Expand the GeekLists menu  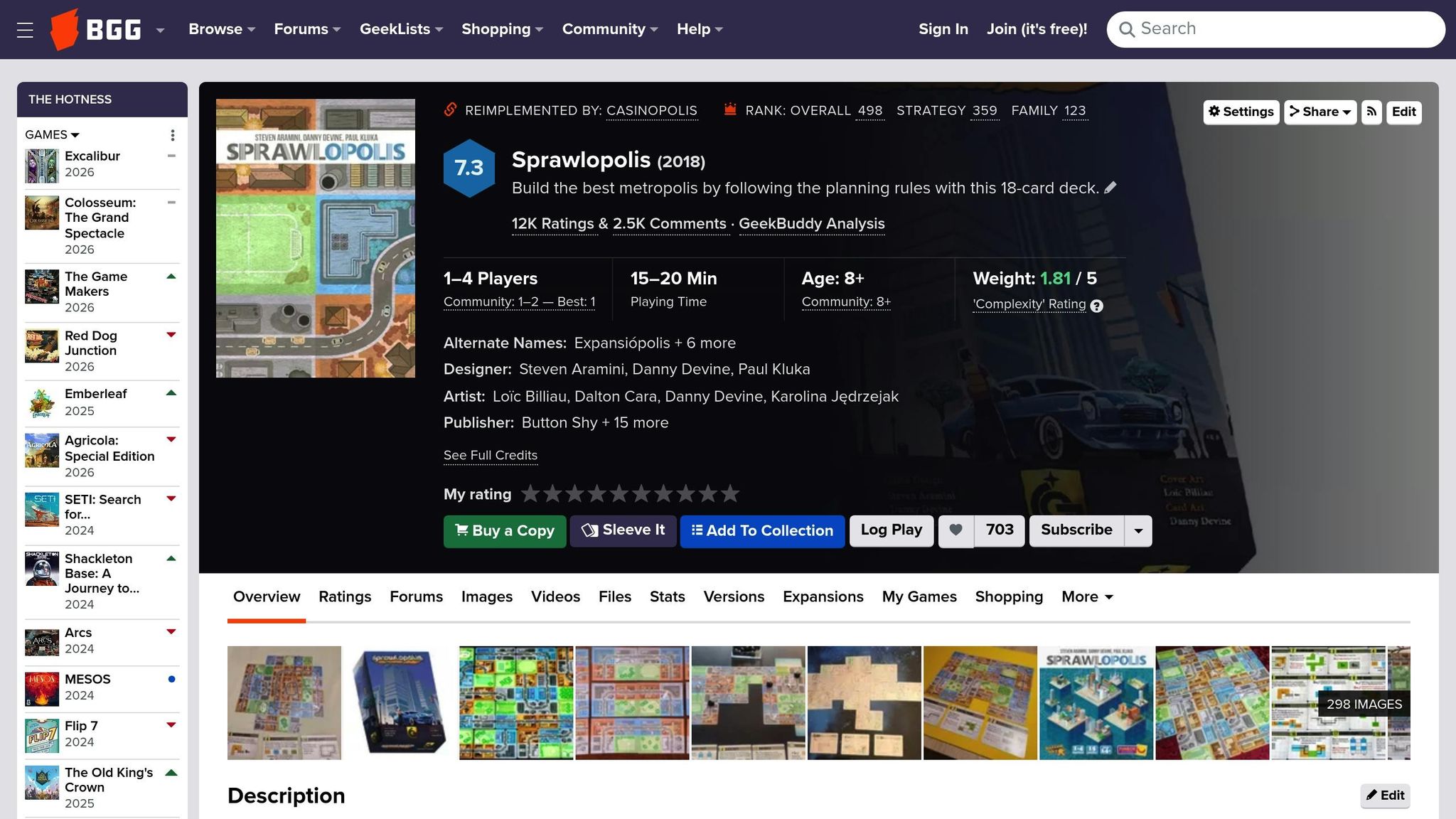[x=401, y=29]
